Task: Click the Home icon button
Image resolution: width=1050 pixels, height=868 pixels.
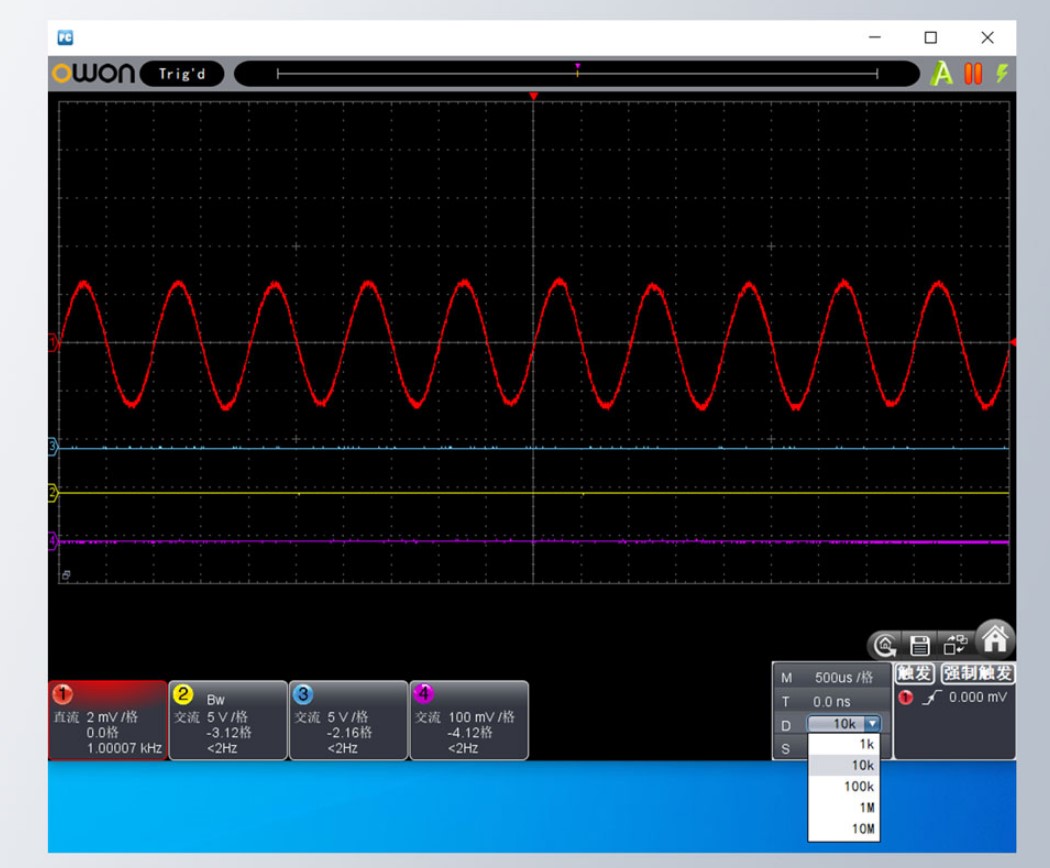Action: (994, 638)
